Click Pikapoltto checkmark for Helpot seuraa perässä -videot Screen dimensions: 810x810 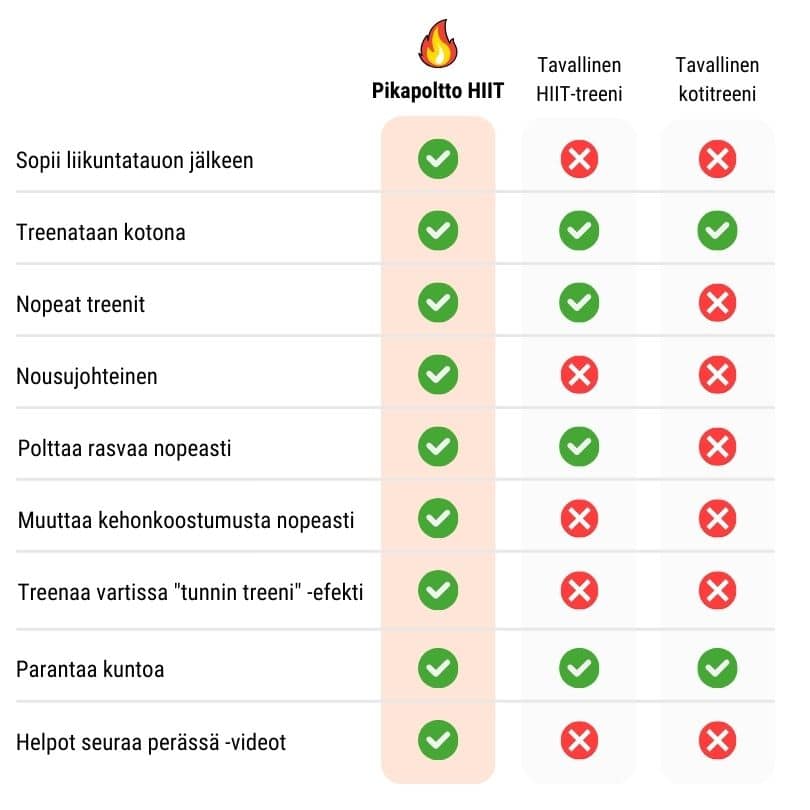[438, 740]
